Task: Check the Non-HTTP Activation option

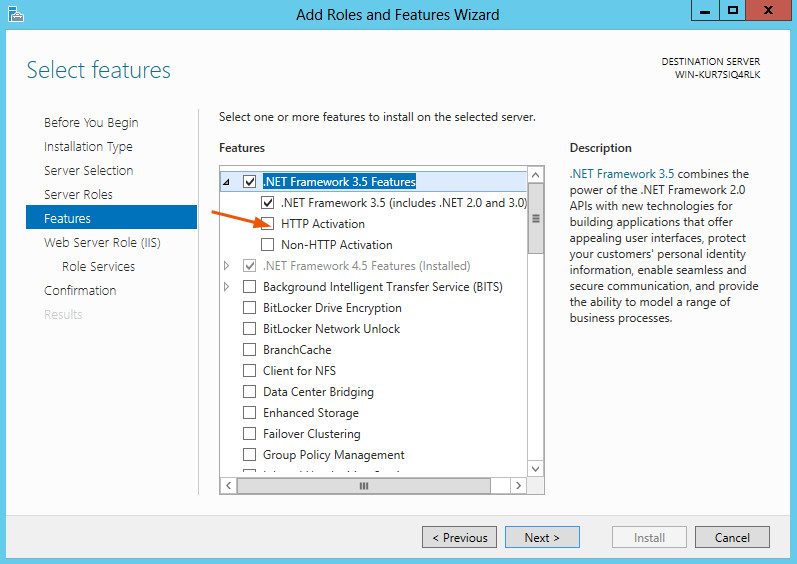Action: [267, 245]
